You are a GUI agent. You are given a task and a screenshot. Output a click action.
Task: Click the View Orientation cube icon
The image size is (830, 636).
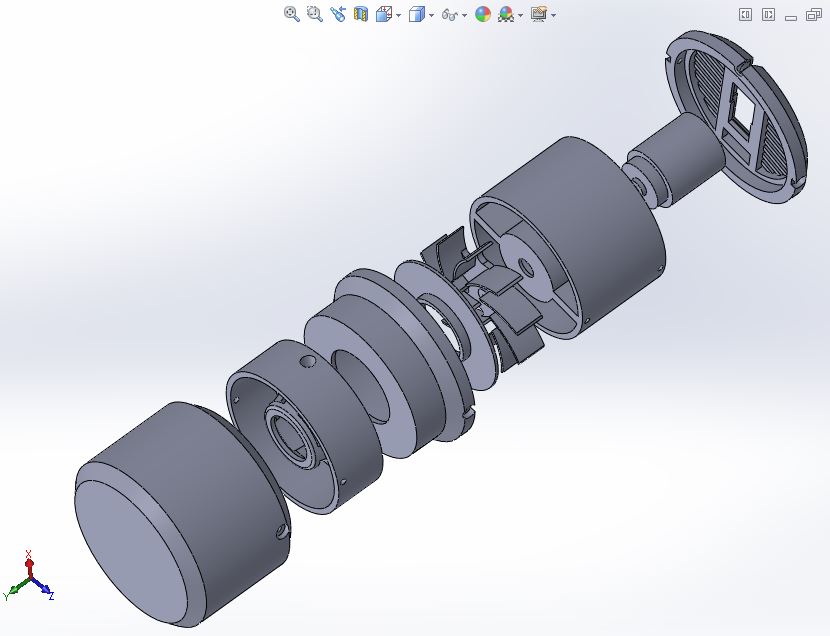coord(384,14)
